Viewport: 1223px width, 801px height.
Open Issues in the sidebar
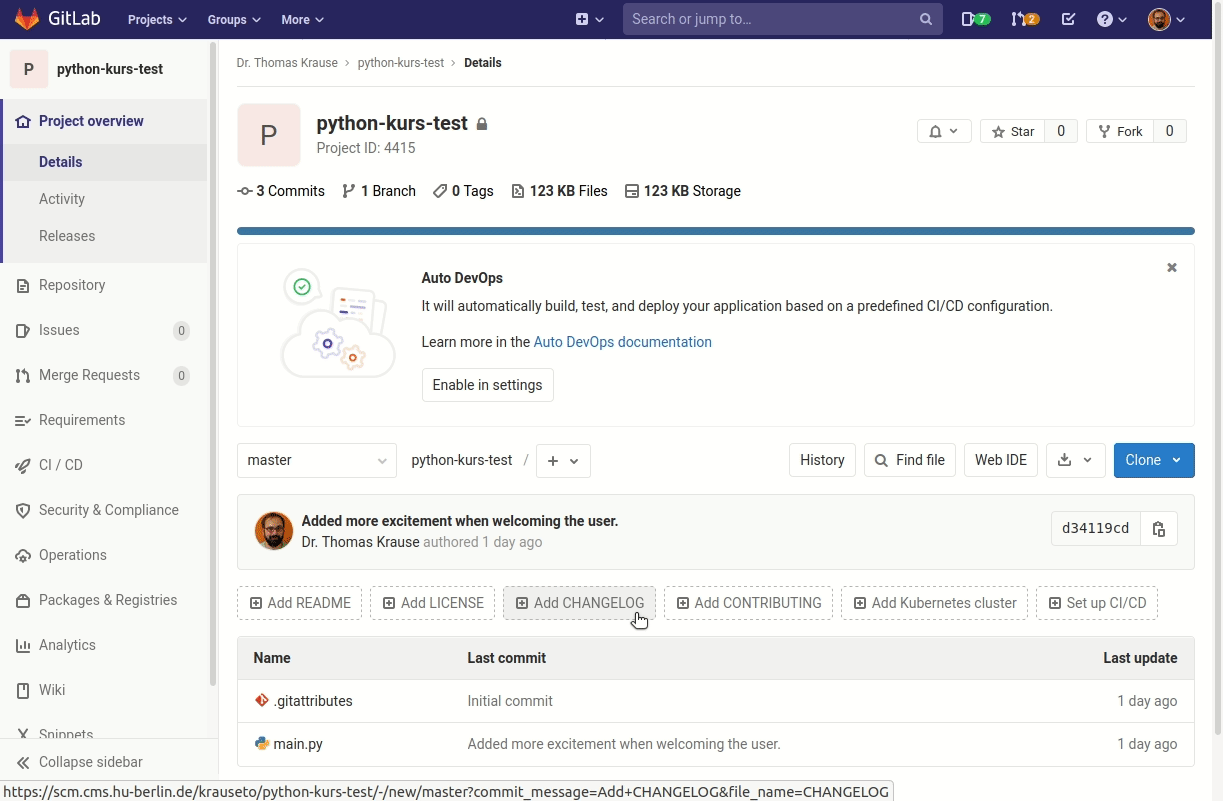(x=59, y=330)
